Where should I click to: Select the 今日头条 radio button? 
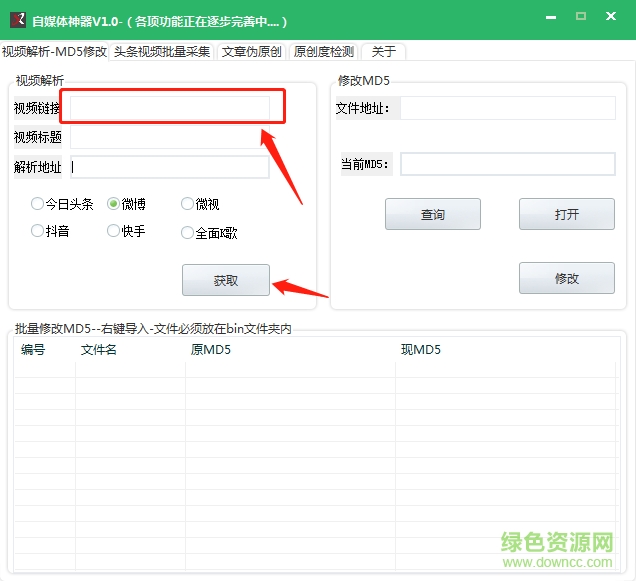[38, 204]
